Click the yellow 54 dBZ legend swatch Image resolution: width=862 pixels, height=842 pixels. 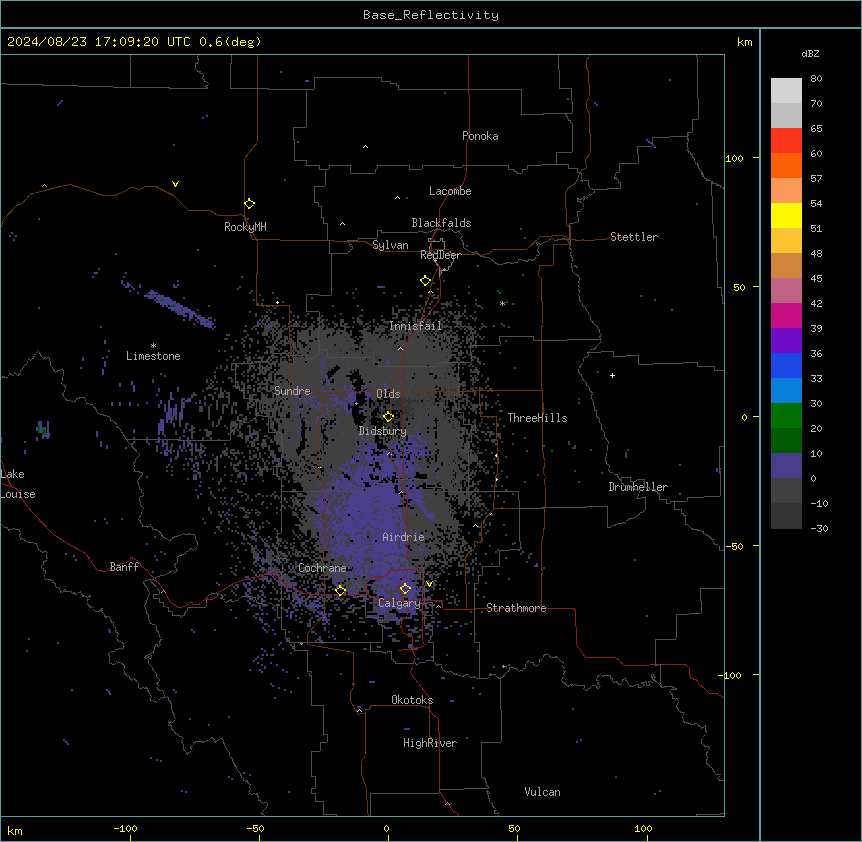point(786,215)
